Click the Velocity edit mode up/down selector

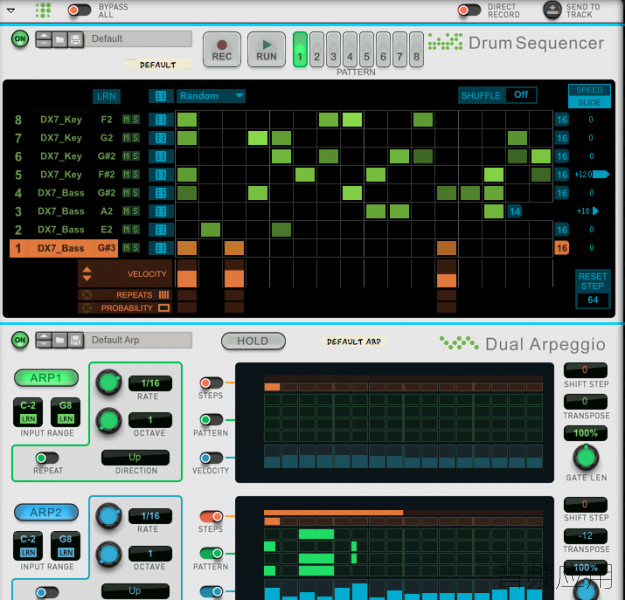pos(87,274)
